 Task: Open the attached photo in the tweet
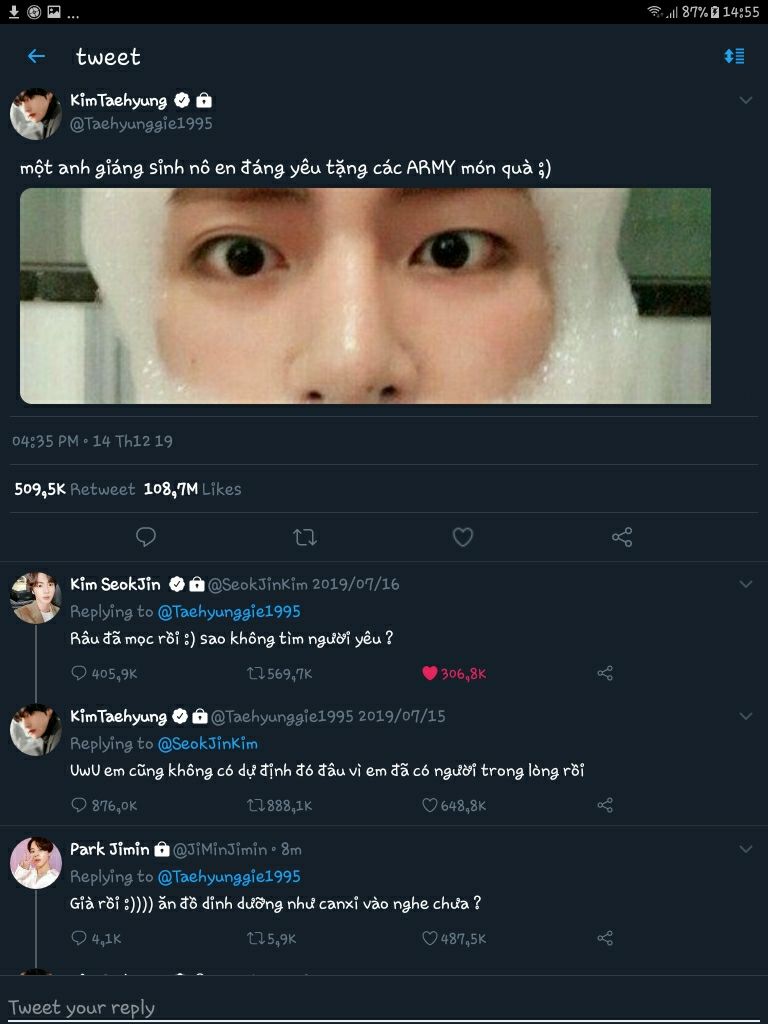coord(365,295)
